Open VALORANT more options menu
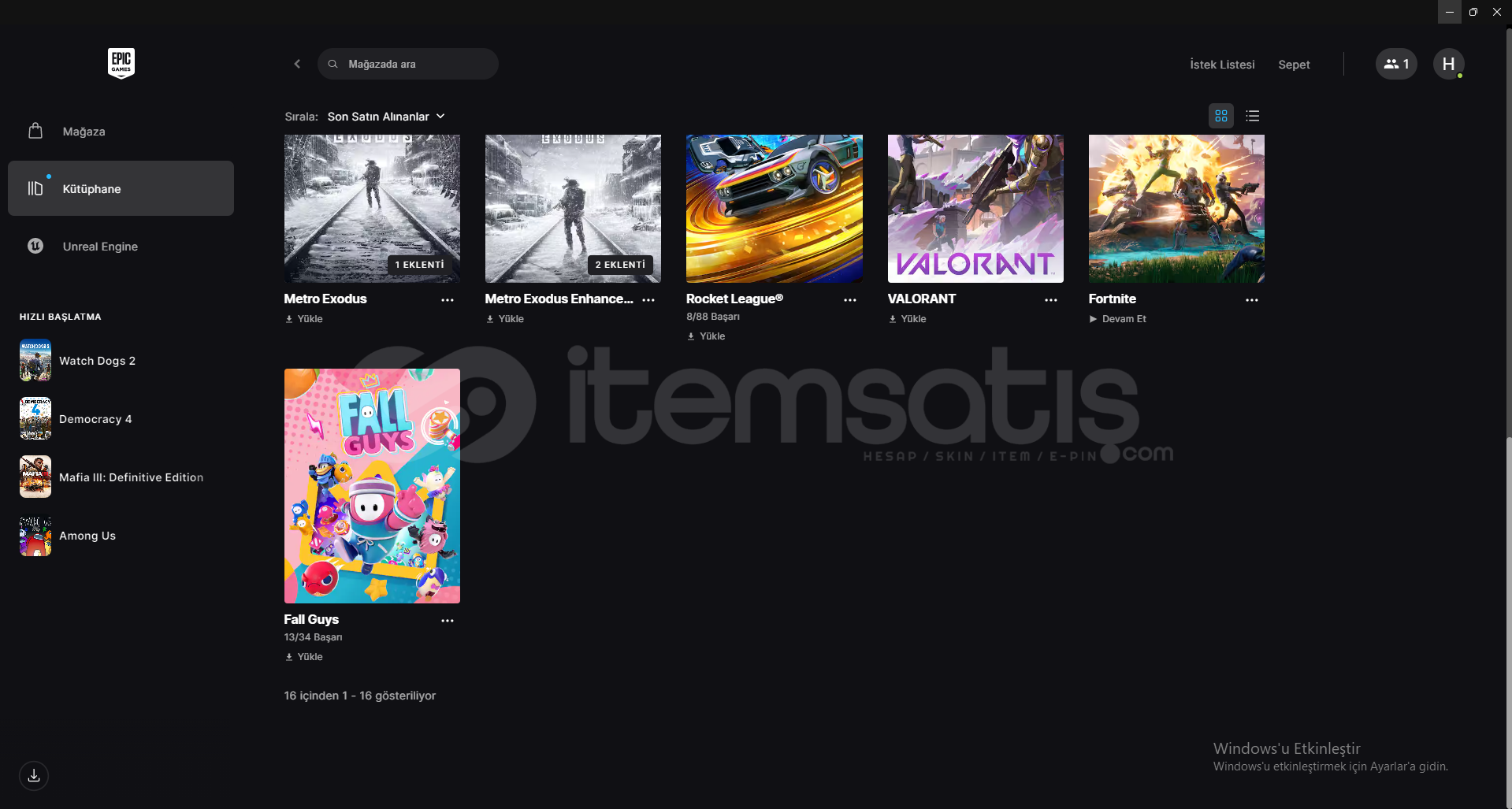 click(x=1051, y=300)
